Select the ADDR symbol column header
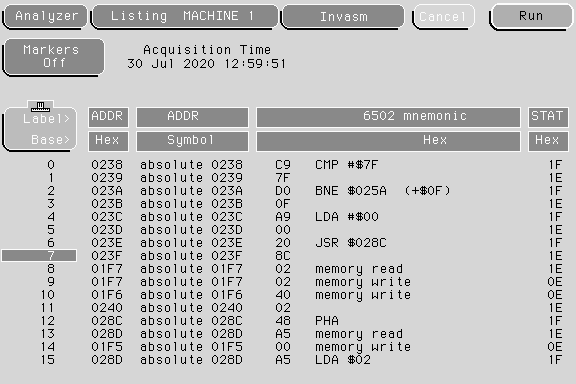 pyautogui.click(x=192, y=117)
